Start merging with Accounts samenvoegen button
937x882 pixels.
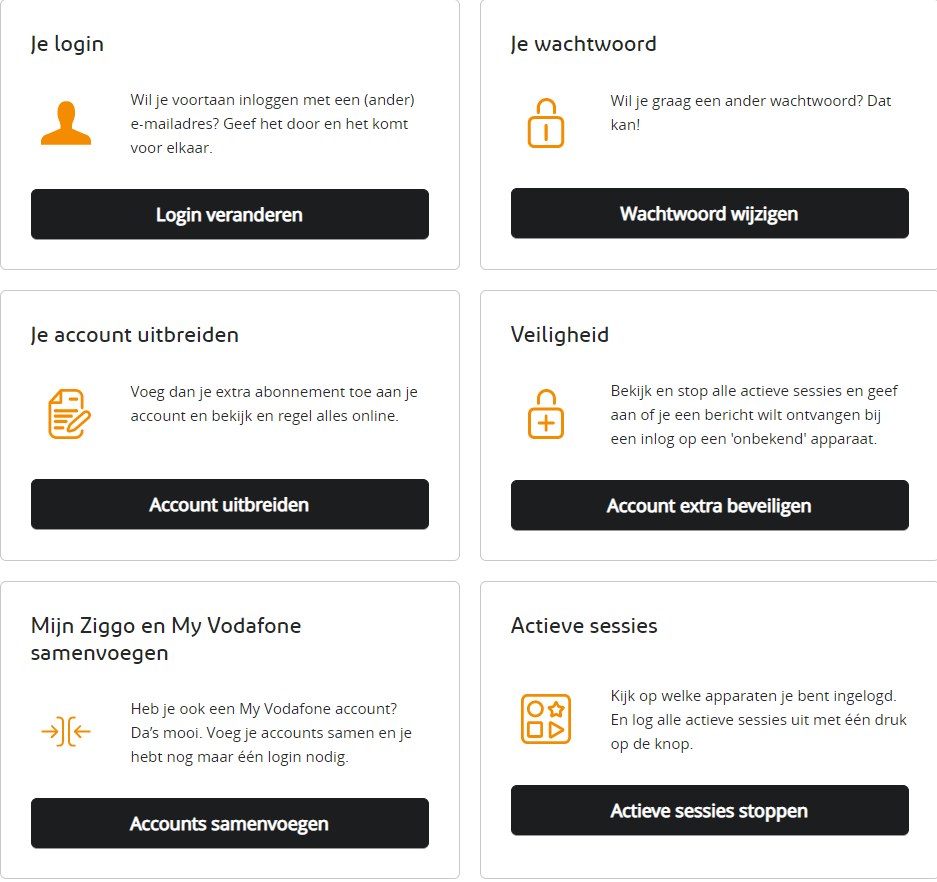pyautogui.click(x=229, y=824)
